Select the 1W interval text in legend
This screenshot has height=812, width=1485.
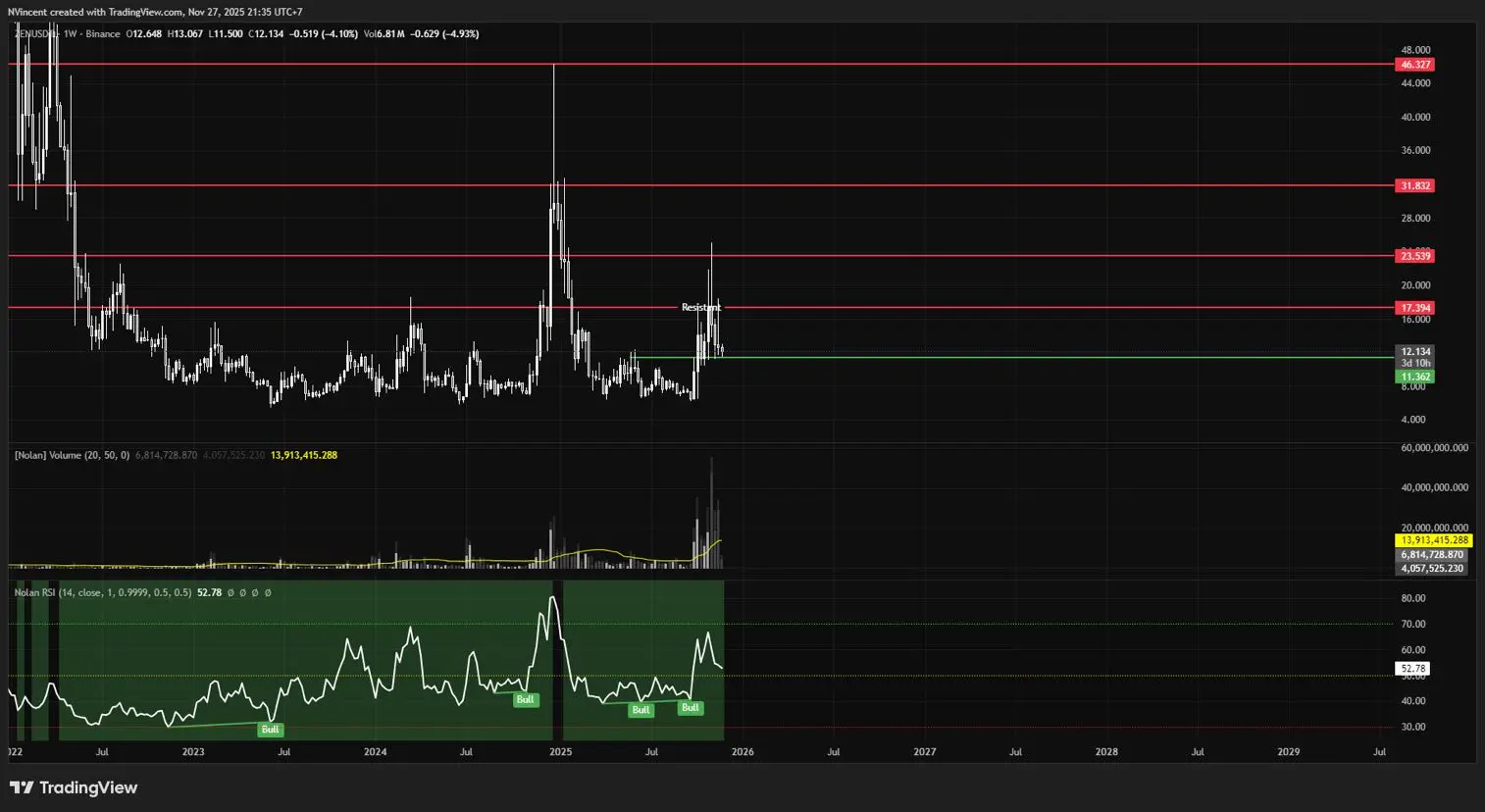point(71,34)
